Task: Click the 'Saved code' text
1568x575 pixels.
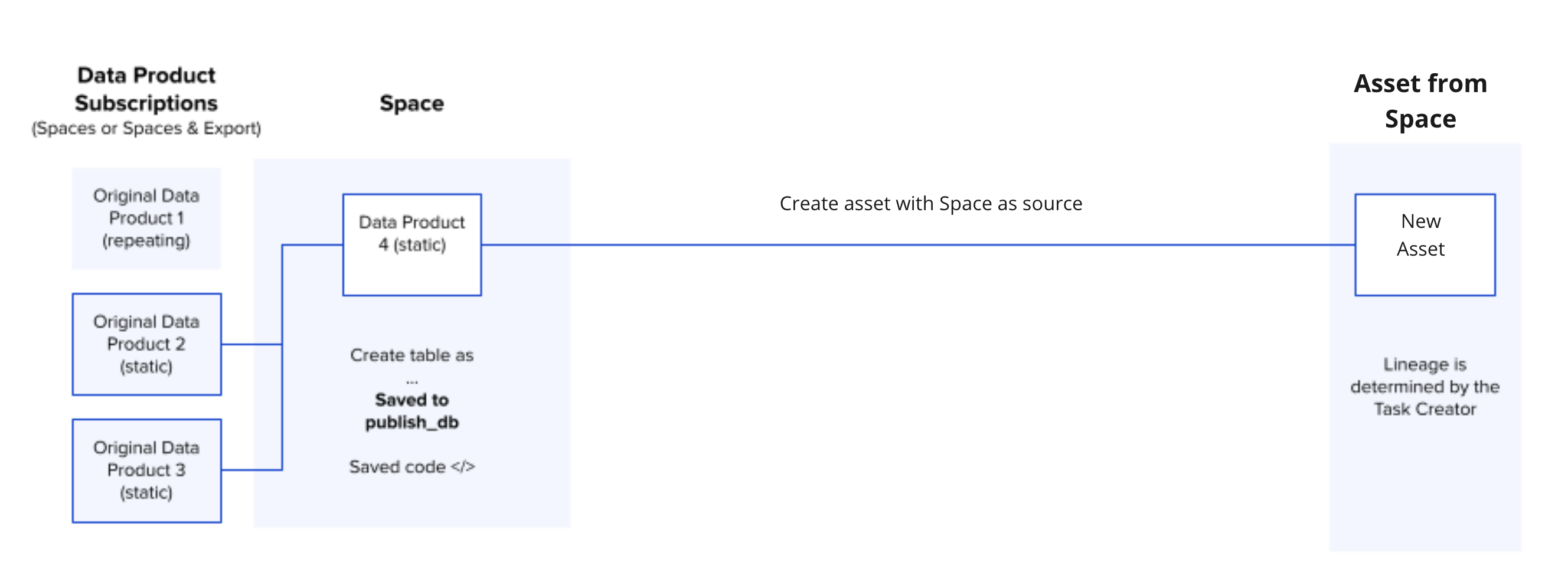Action: [x=397, y=467]
